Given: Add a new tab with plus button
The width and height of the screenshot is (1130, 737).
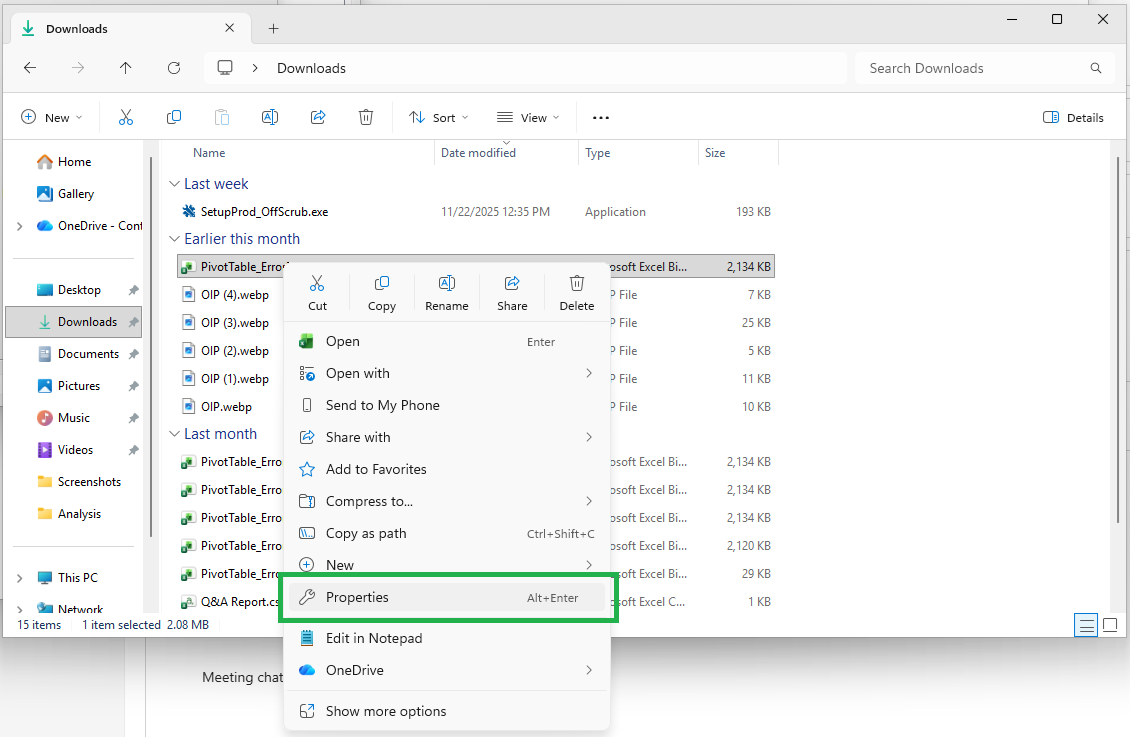Looking at the screenshot, I should coord(273,29).
